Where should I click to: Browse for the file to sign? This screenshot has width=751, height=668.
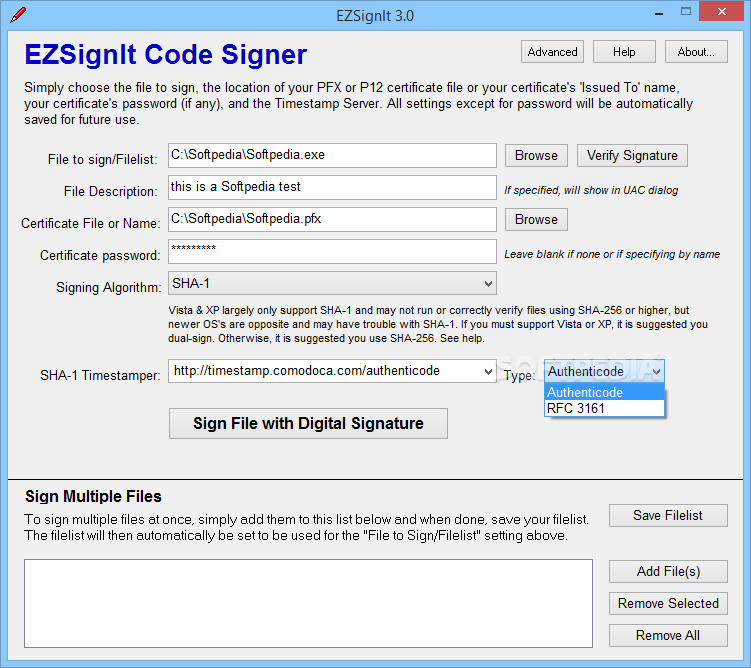tap(536, 156)
